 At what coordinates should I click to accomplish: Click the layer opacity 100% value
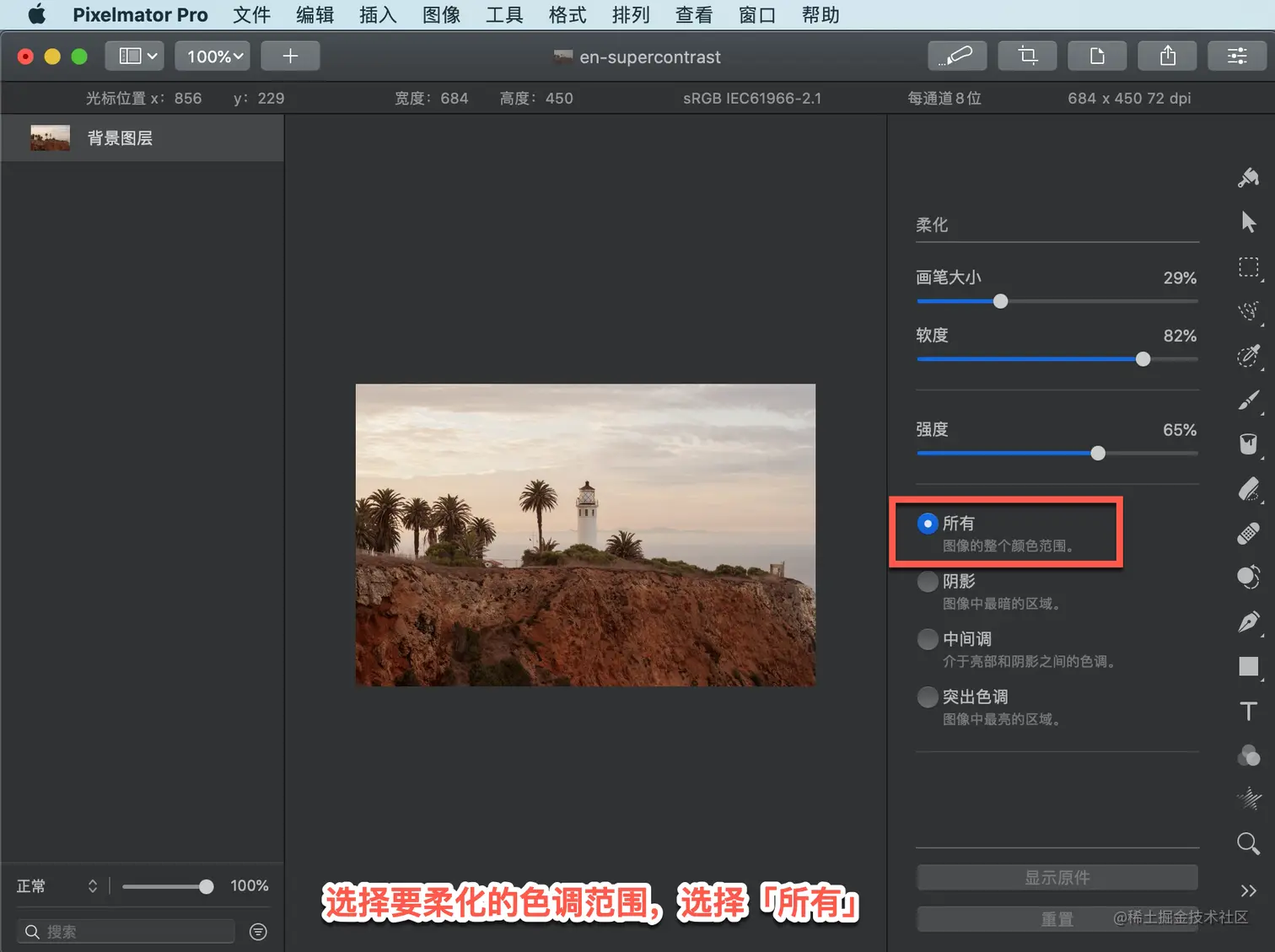tap(250, 885)
